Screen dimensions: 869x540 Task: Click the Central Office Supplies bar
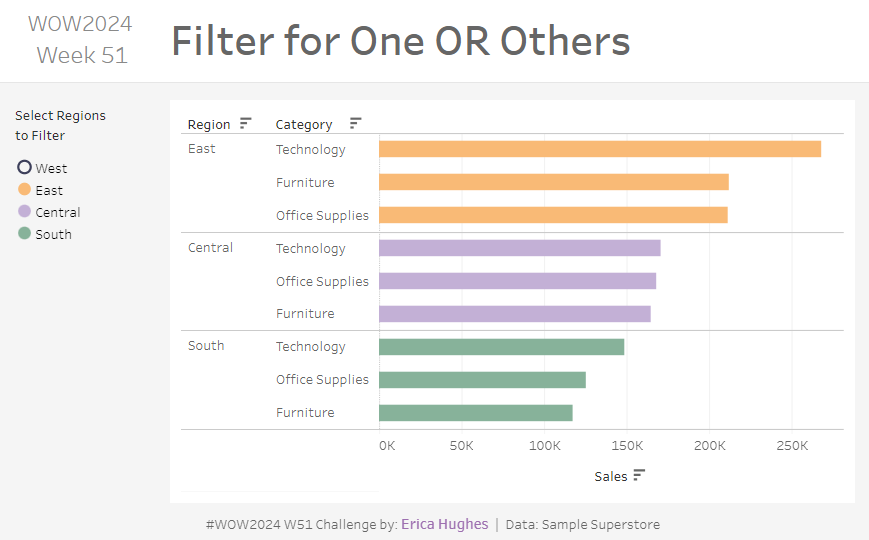(x=517, y=281)
